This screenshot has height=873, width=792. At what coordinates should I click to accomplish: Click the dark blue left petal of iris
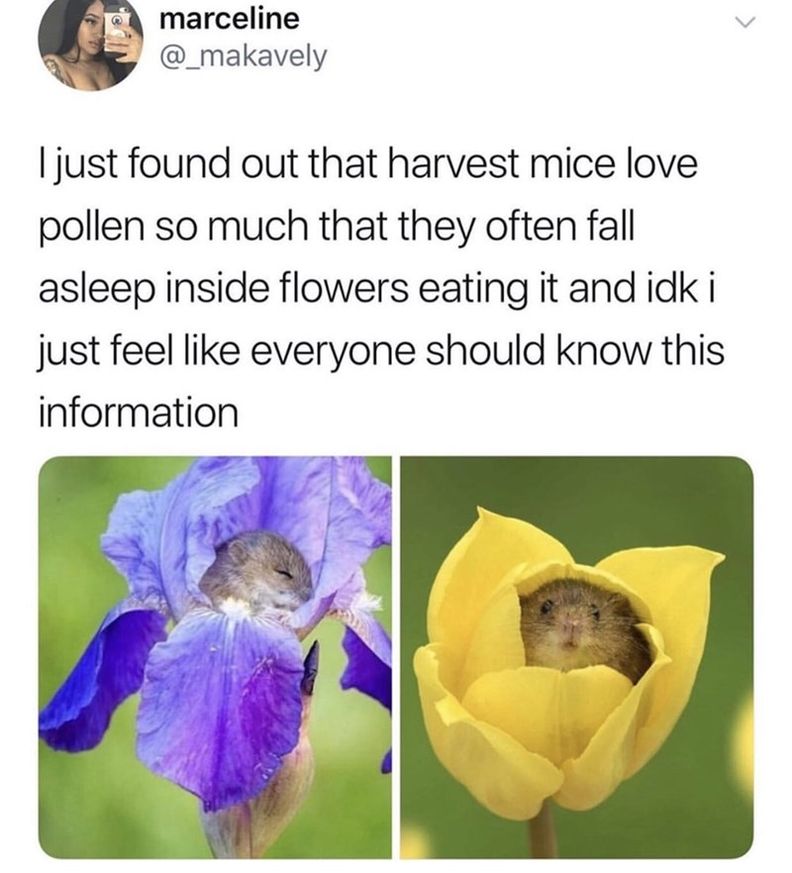point(97,679)
